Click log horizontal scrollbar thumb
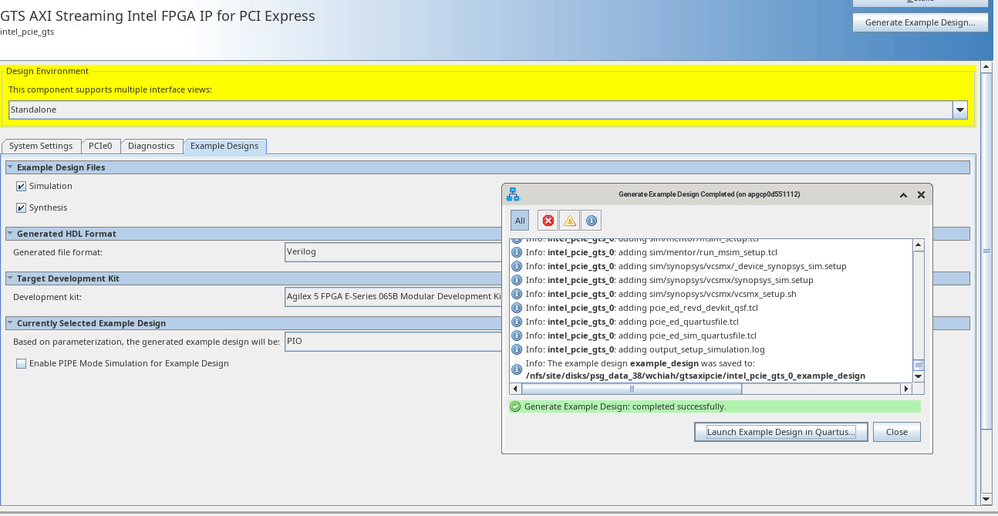 point(632,389)
